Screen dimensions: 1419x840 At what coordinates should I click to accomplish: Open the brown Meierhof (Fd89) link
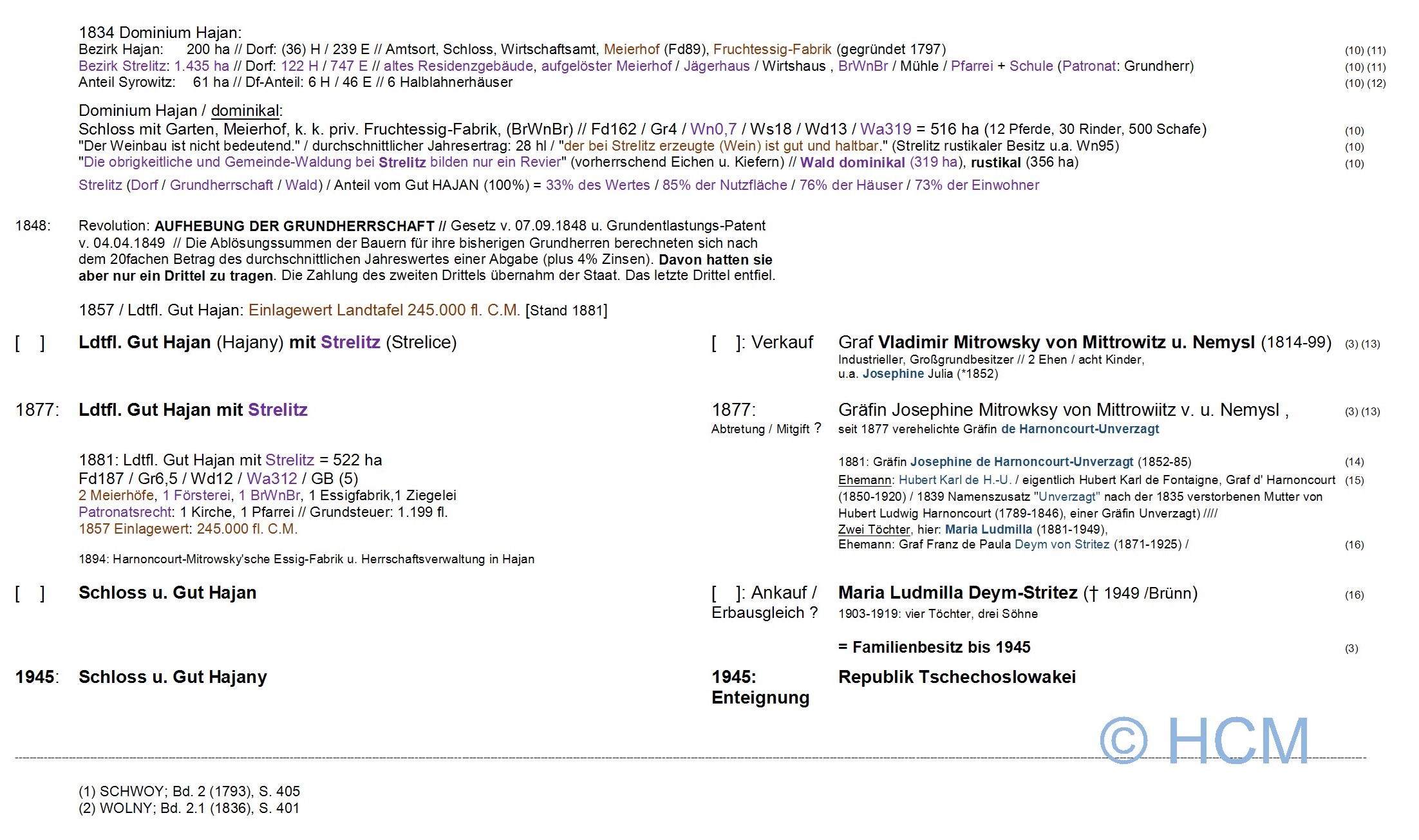point(631,50)
